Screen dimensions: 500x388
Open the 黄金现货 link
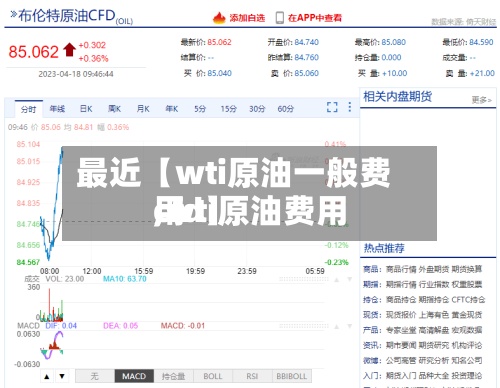(x=467, y=315)
